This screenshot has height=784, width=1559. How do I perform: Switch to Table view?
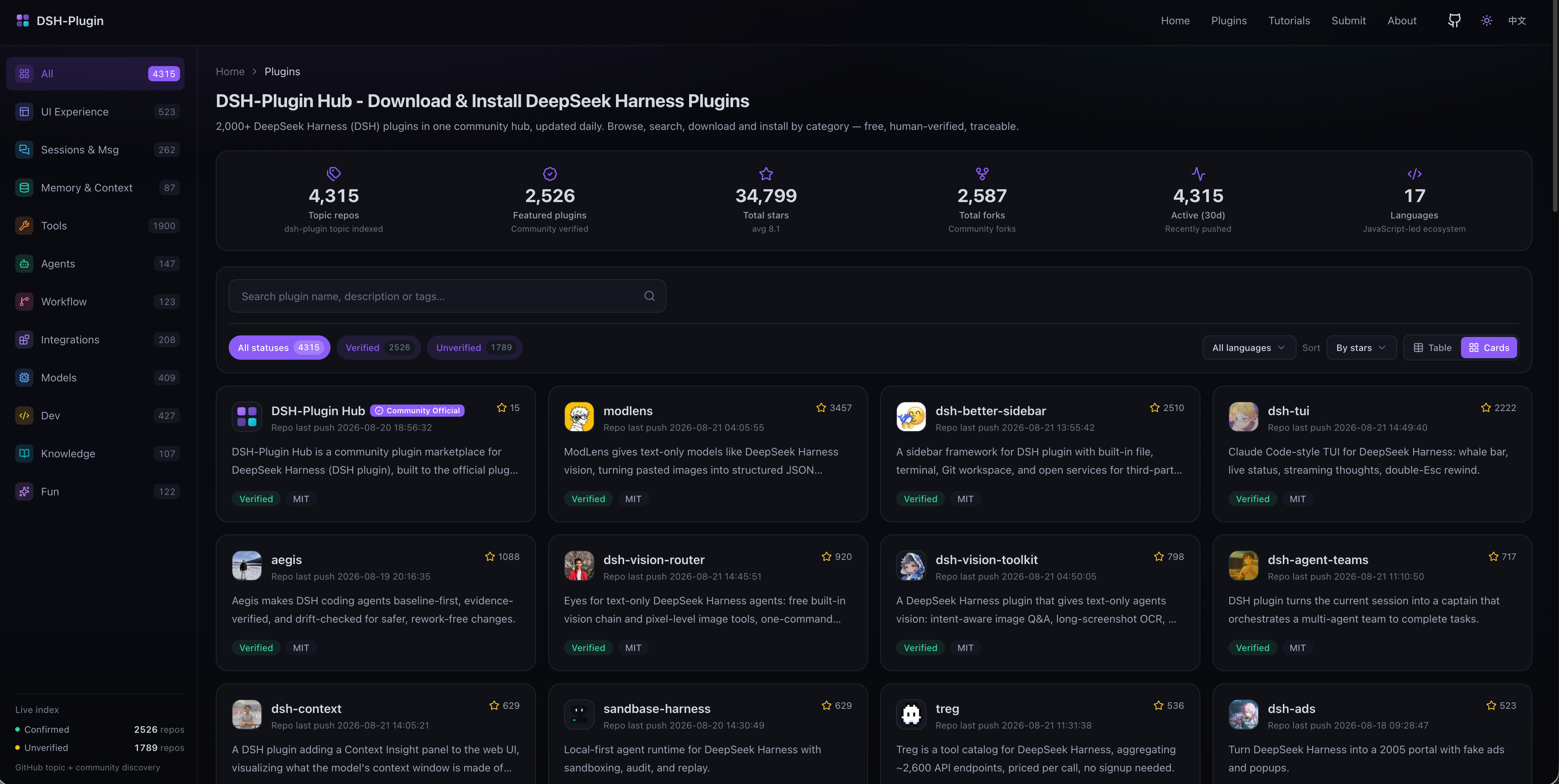(x=1433, y=348)
